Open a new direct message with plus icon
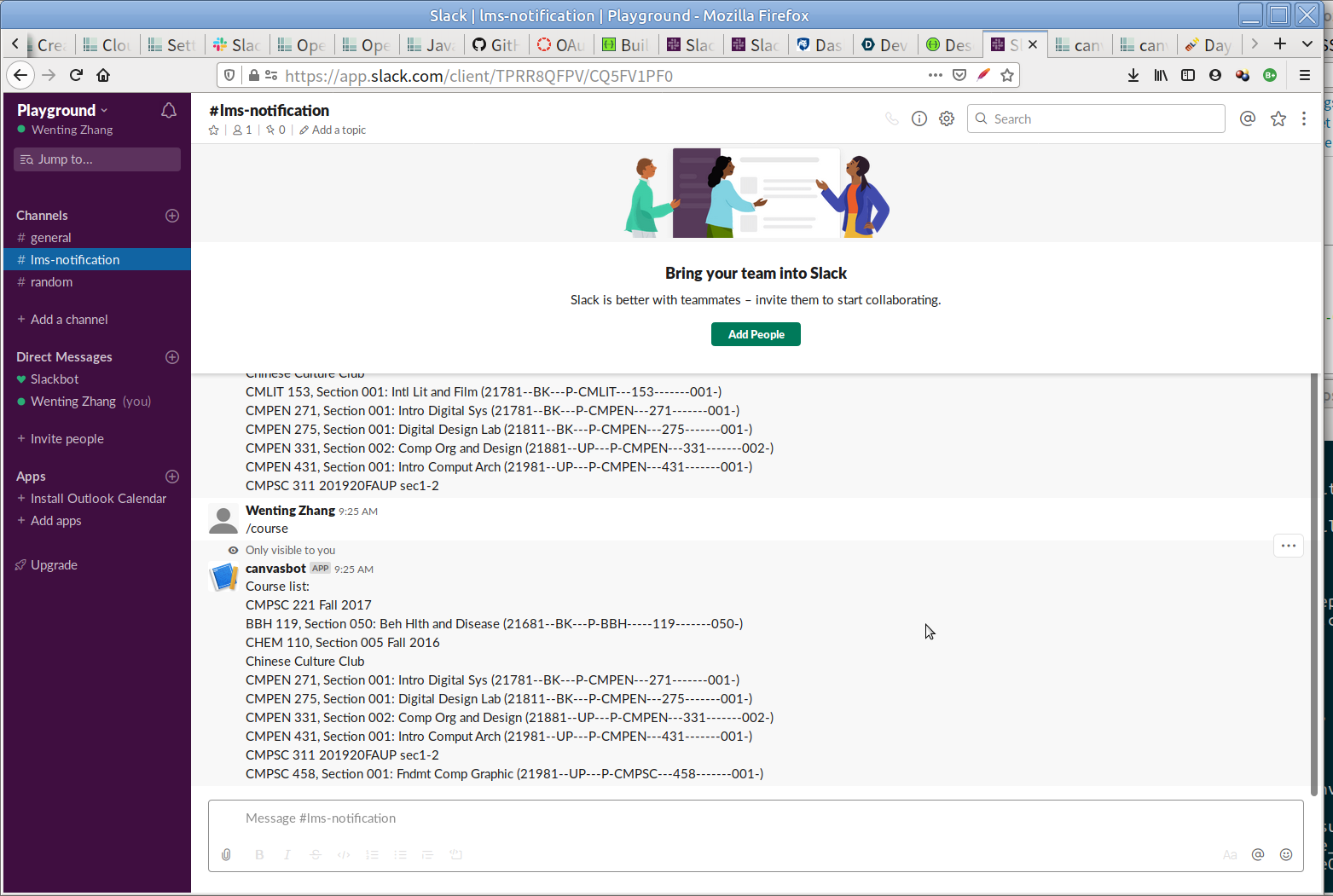 [172, 357]
